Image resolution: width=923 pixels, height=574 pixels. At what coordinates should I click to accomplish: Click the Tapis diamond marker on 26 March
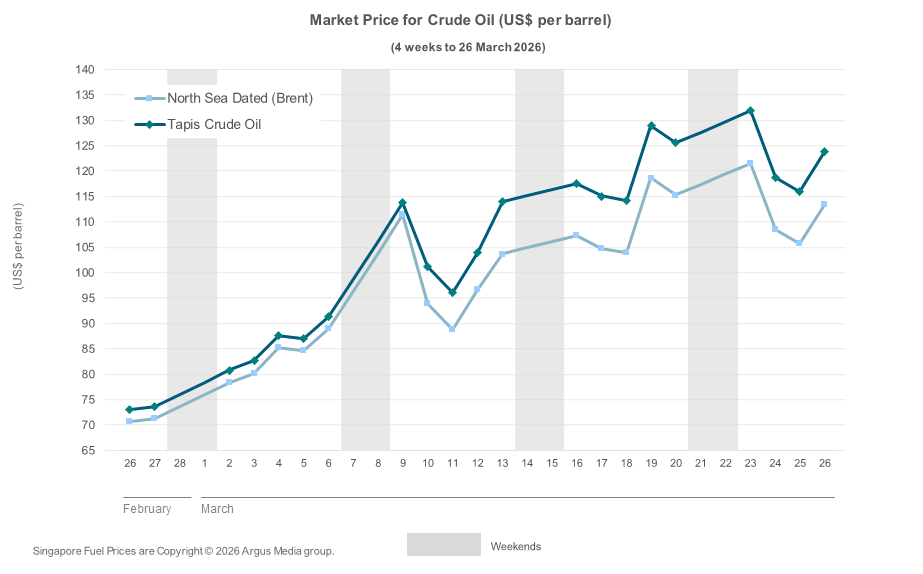click(824, 152)
